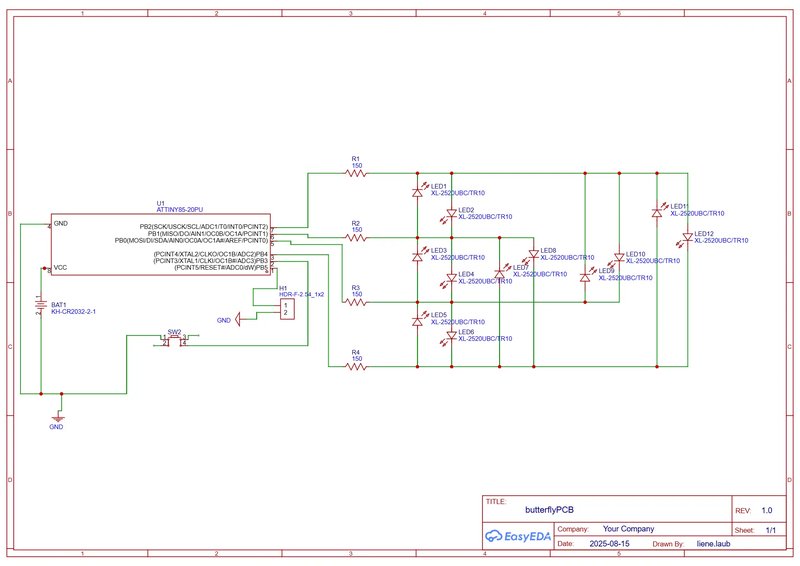Select the BAT1 designator text
The height and width of the screenshot is (566, 800).
click(59, 305)
